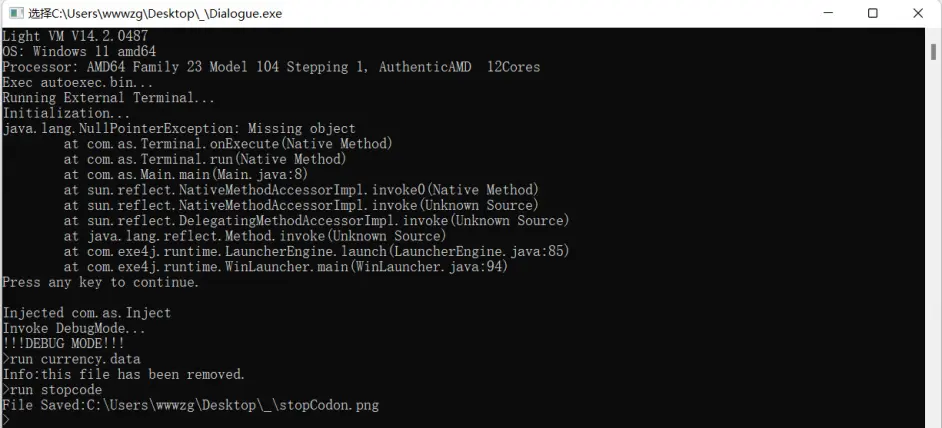Screen dimensions: 942x428
Task: Click the 'Terminal.onExecute' stack trace line
Action: (228, 144)
